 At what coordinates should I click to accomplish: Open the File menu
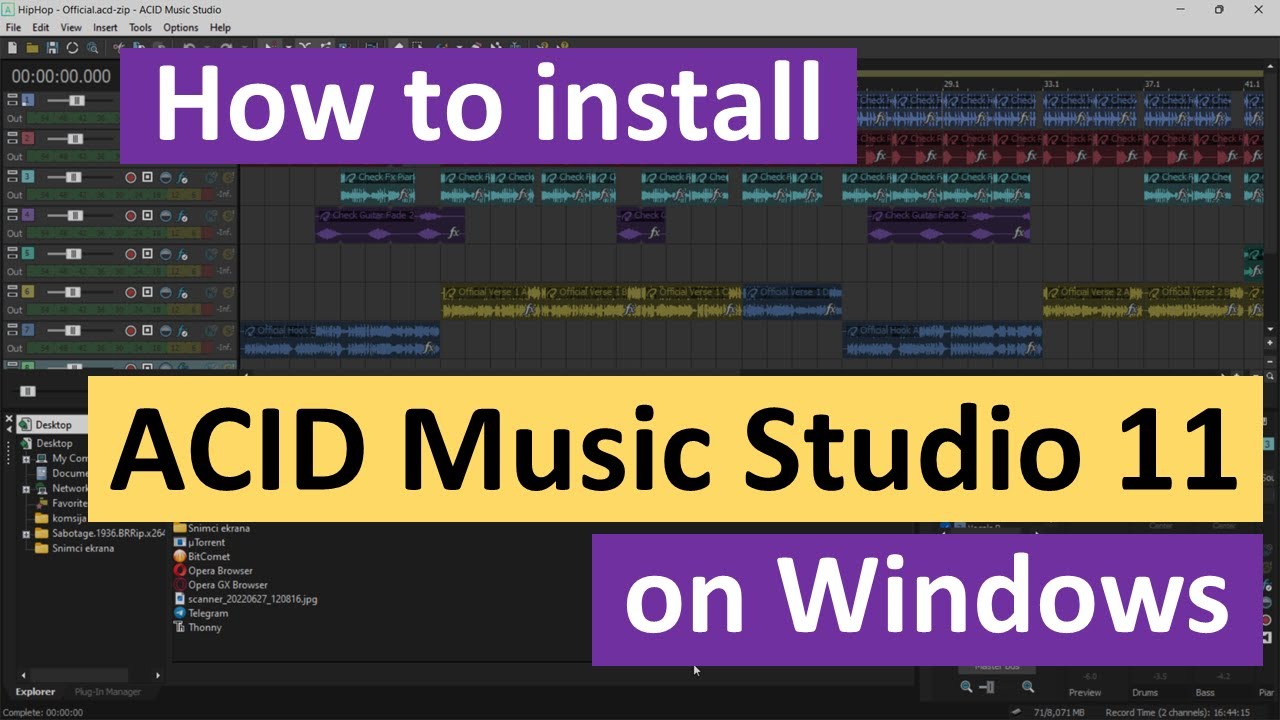[13, 27]
